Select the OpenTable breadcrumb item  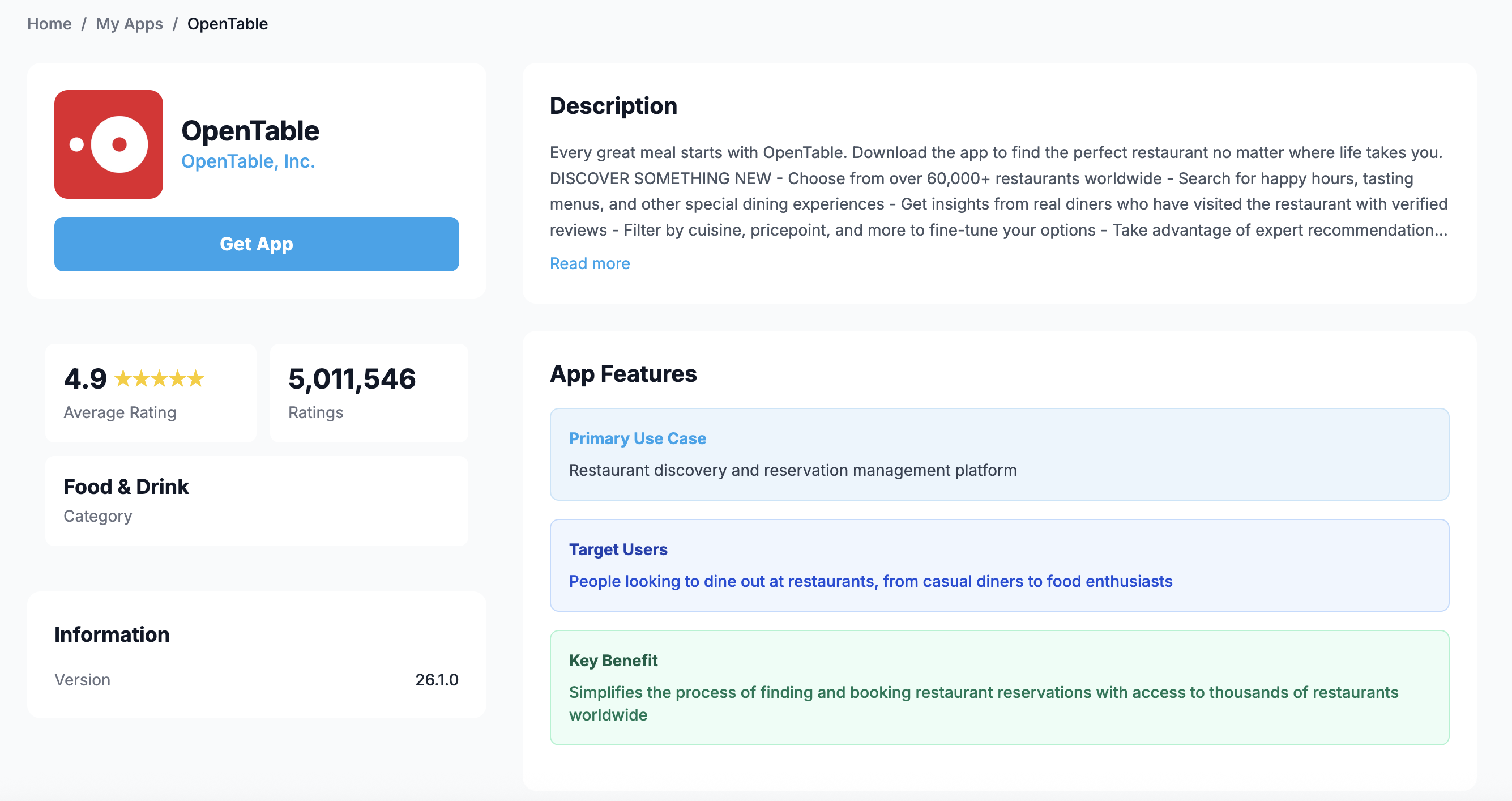point(227,23)
